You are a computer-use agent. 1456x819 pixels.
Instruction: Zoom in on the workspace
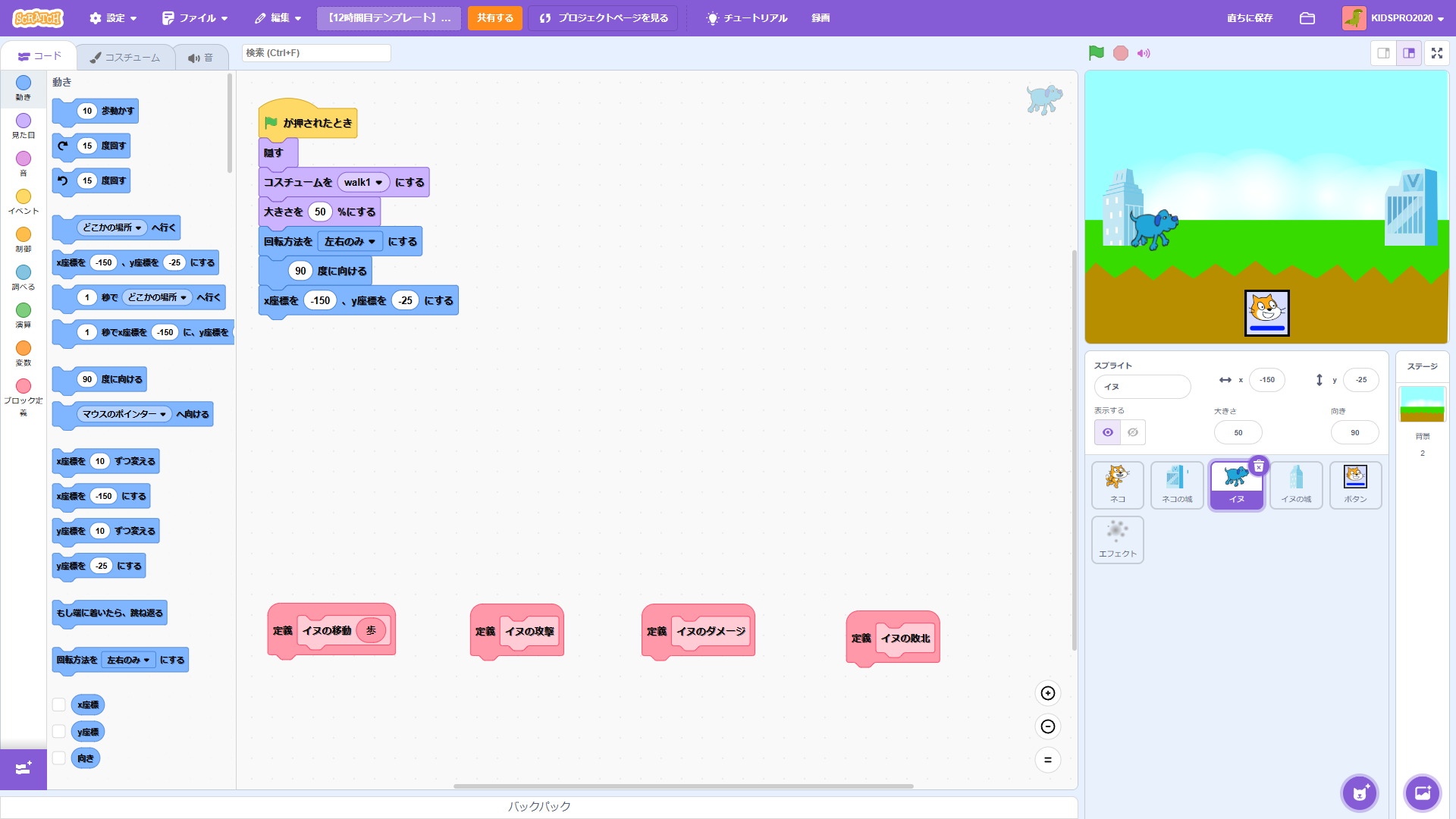pyautogui.click(x=1047, y=693)
